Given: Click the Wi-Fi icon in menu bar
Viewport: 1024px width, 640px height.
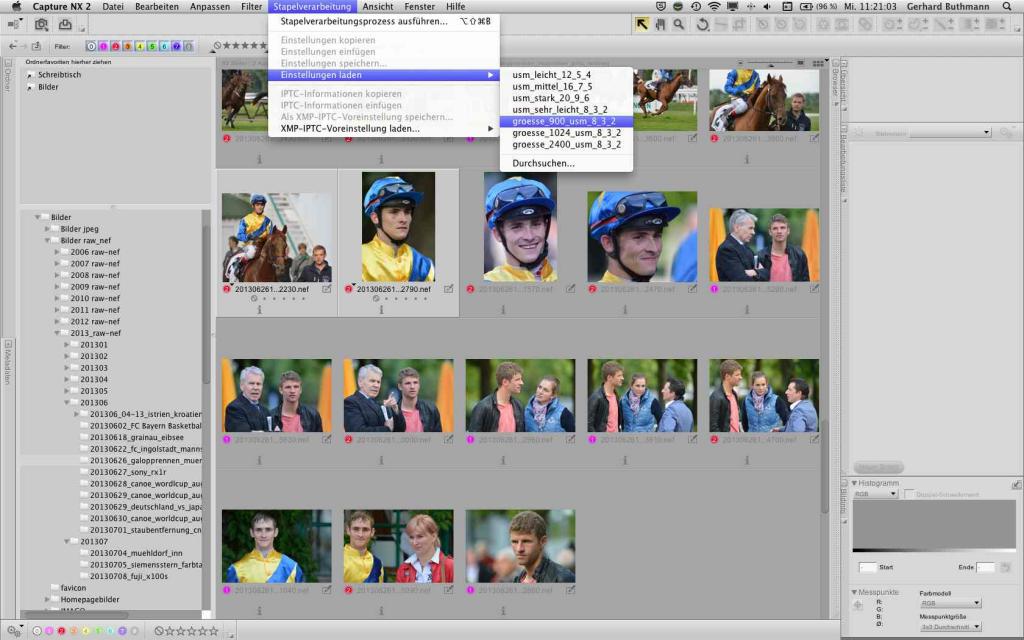Looking at the screenshot, I should click(x=714, y=7).
